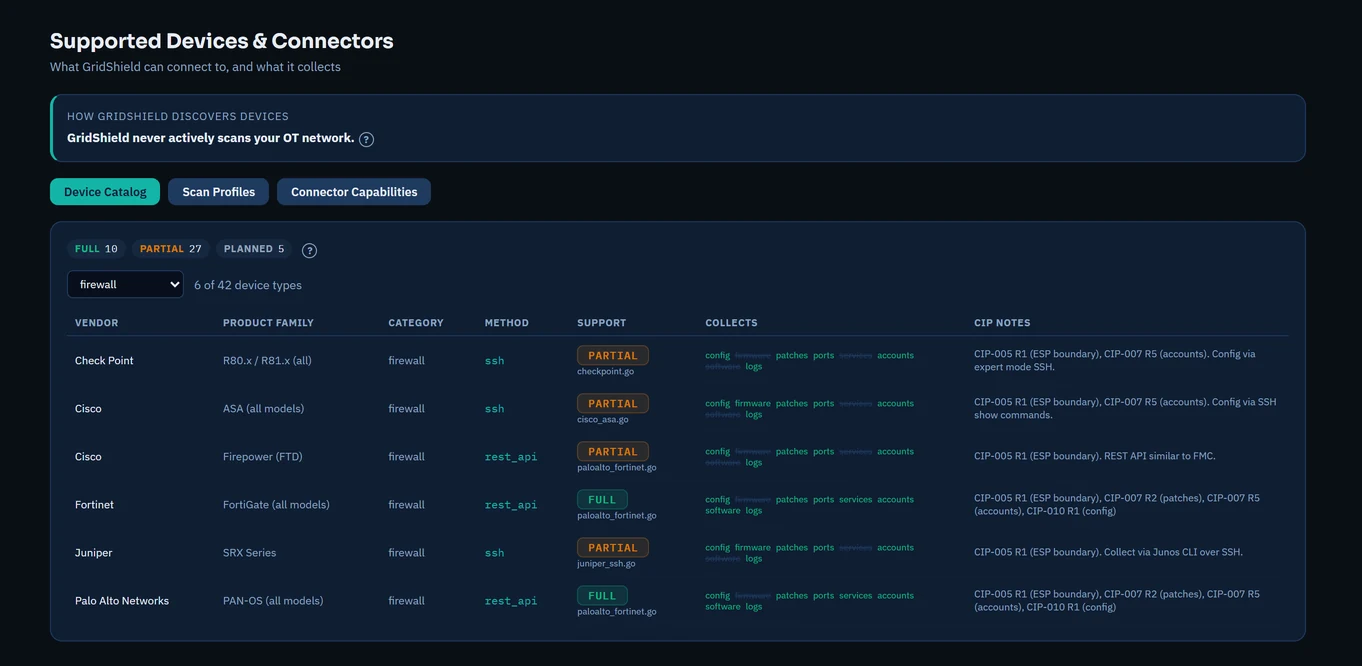Image resolution: width=1362 pixels, height=666 pixels.
Task: Click '6 of 42 device types' count
Action: [x=248, y=285]
